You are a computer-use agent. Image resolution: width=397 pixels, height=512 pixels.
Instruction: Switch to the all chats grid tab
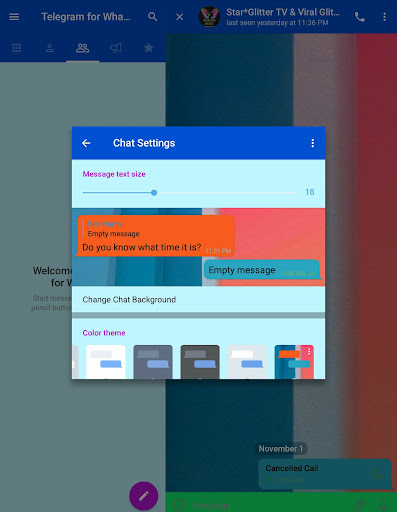tap(16, 48)
